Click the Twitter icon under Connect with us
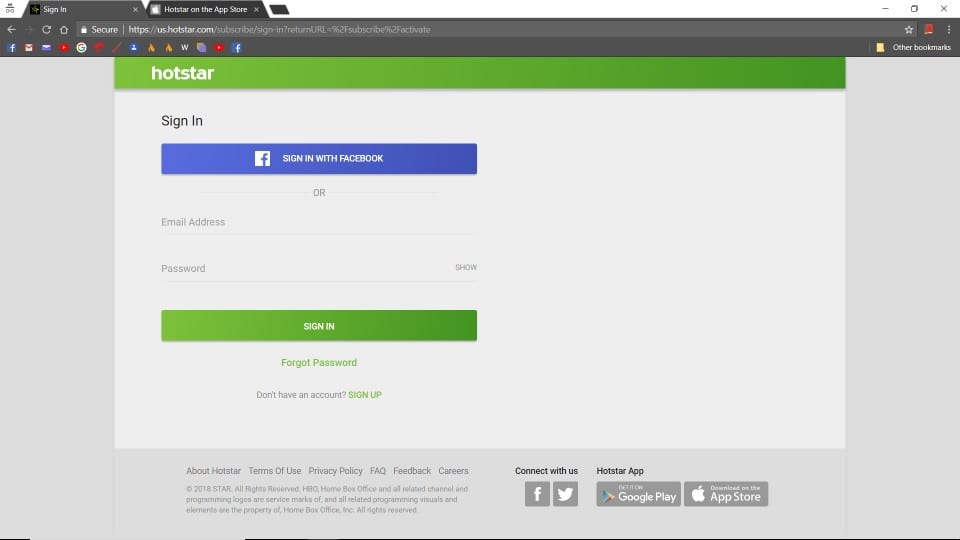This screenshot has height=540, width=960. (565, 494)
